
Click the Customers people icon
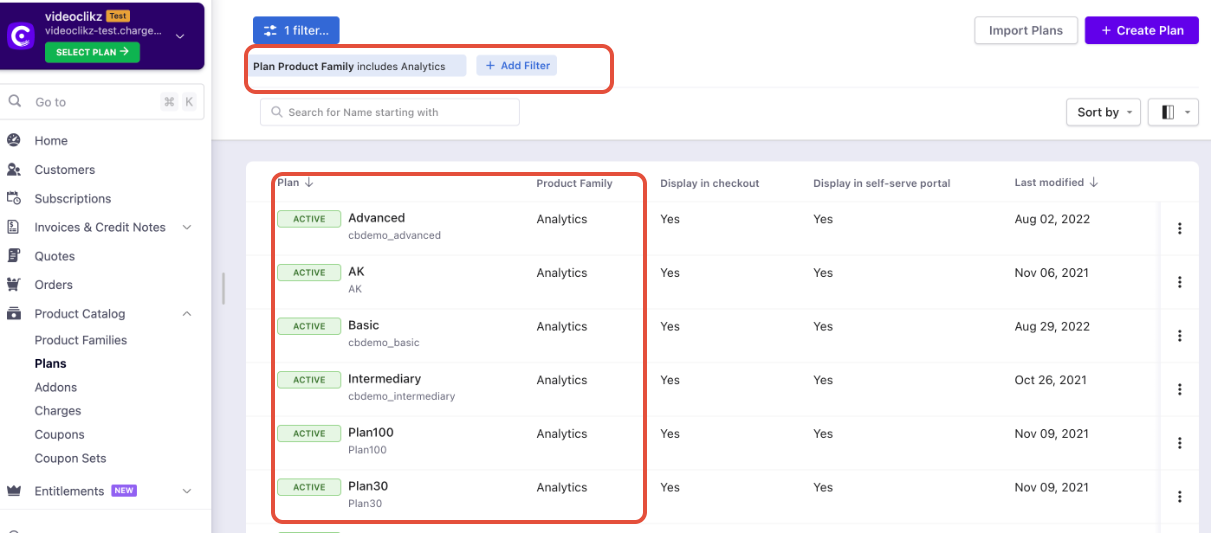pos(14,170)
